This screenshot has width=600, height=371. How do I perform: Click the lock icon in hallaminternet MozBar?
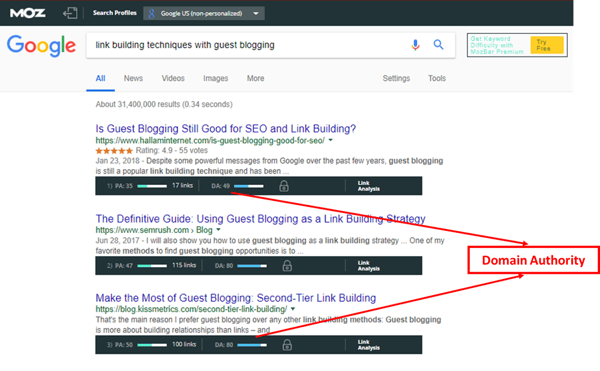point(284,186)
